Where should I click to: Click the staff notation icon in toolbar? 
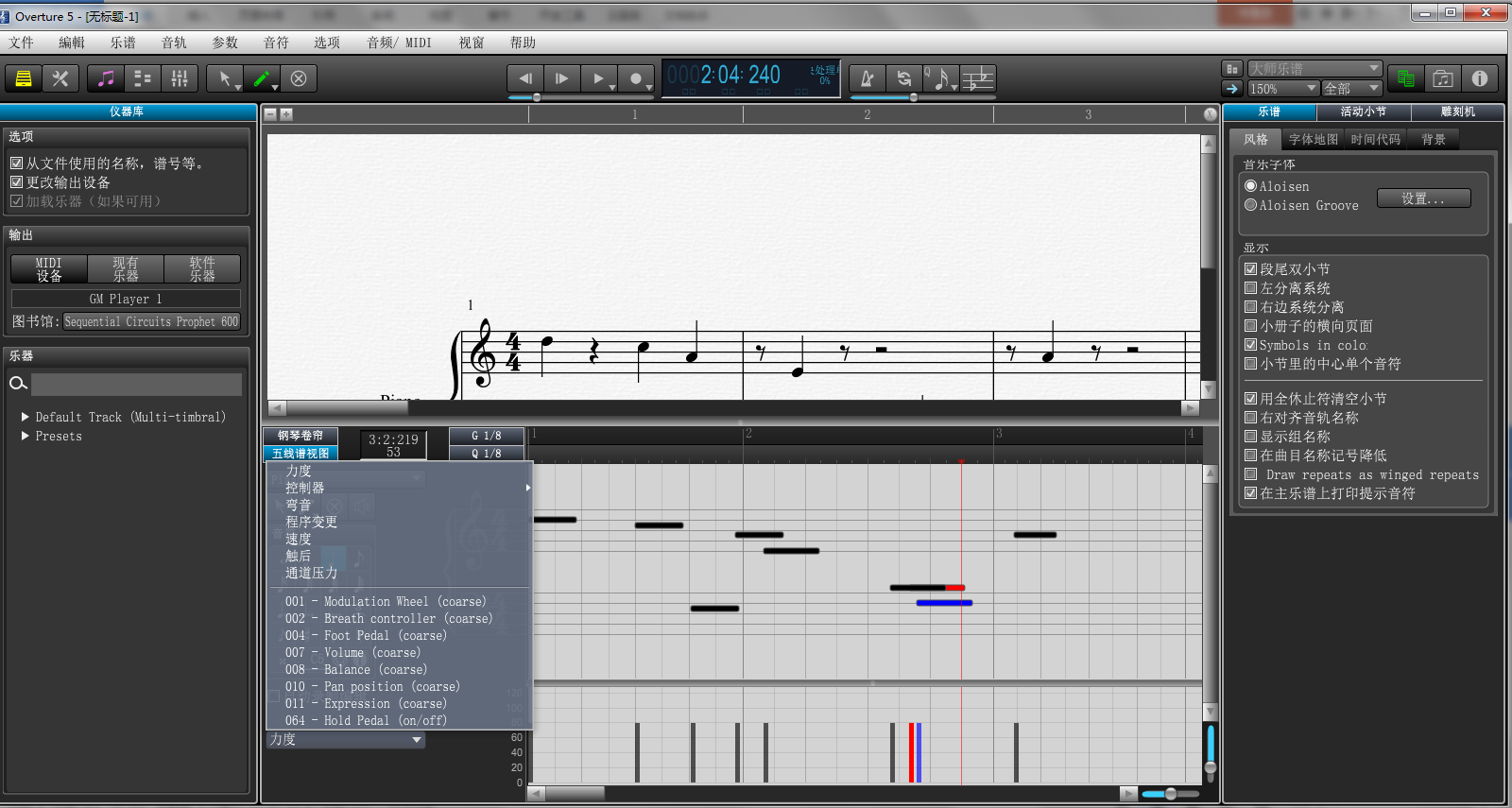tap(978, 78)
